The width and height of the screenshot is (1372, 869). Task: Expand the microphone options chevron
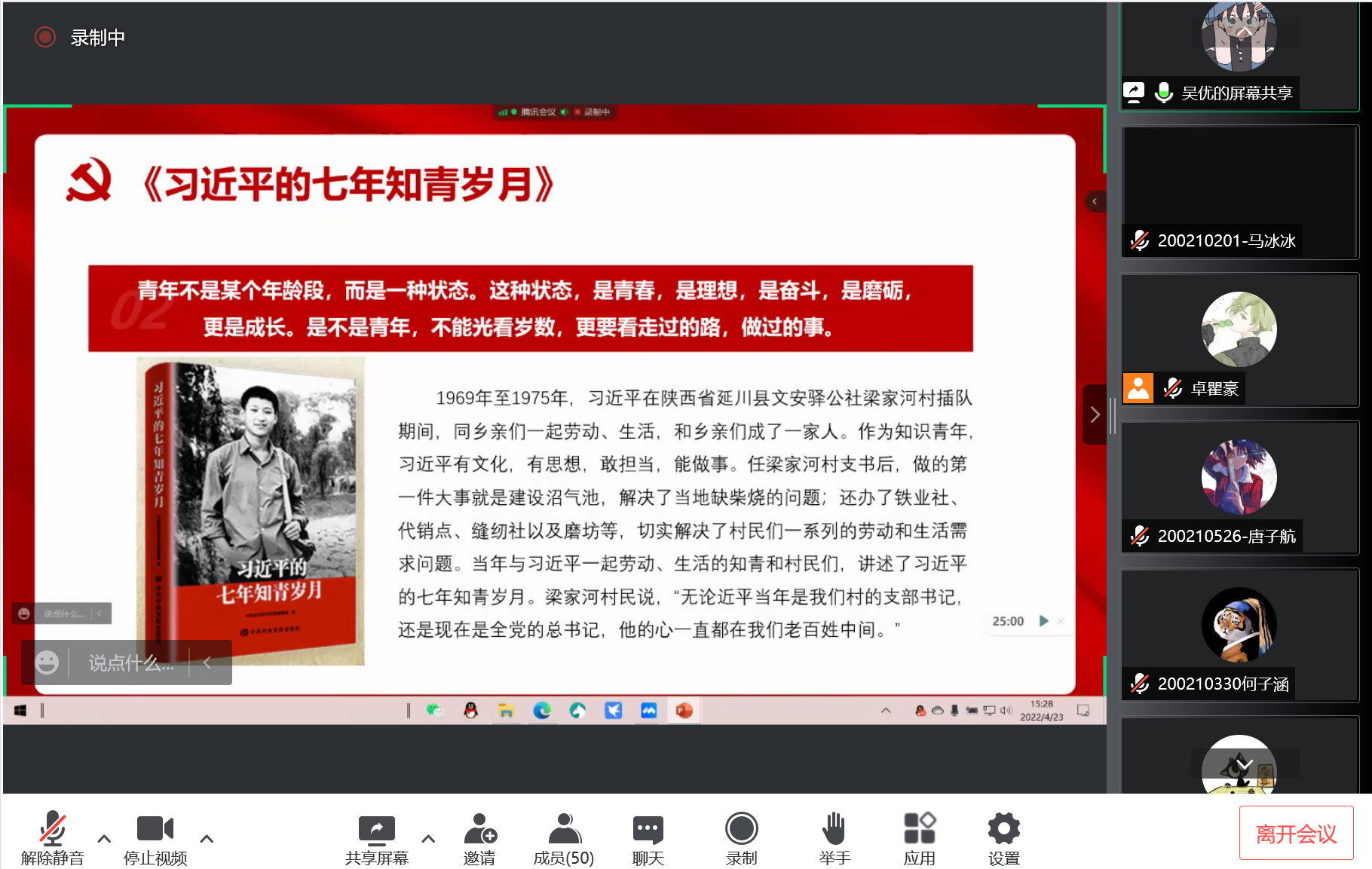click(103, 838)
